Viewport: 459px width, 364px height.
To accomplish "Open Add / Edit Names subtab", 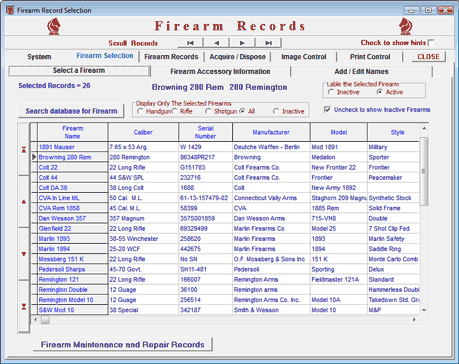I will pos(362,71).
